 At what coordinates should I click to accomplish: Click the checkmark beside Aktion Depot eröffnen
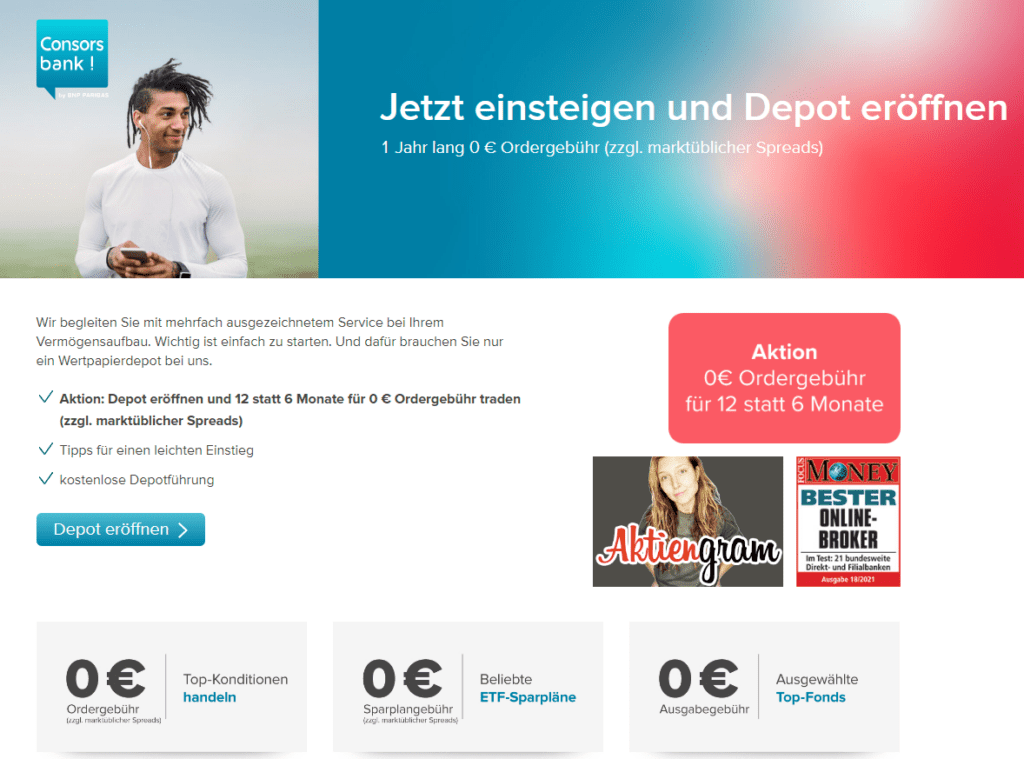click(x=45, y=398)
